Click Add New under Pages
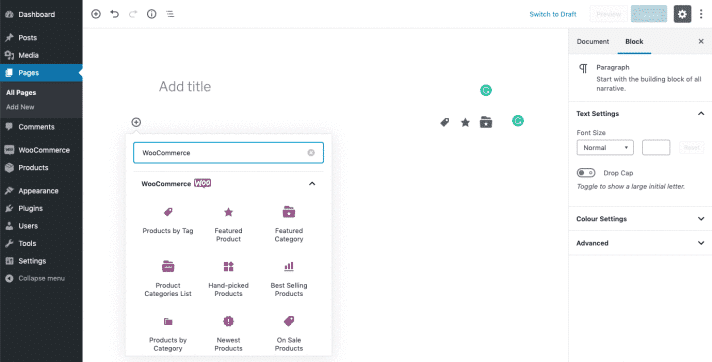Image resolution: width=712 pixels, height=362 pixels. click(x=20, y=107)
